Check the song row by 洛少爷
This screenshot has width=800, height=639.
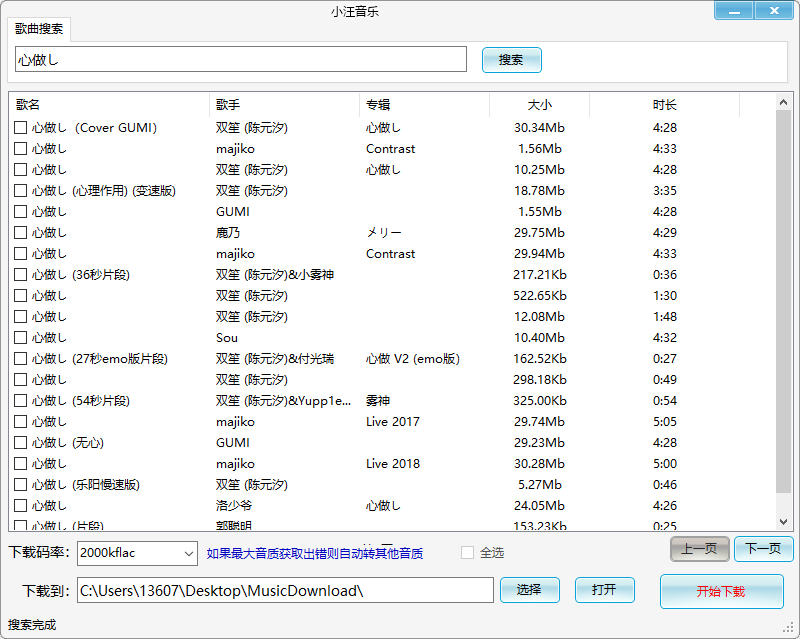coord(20,505)
